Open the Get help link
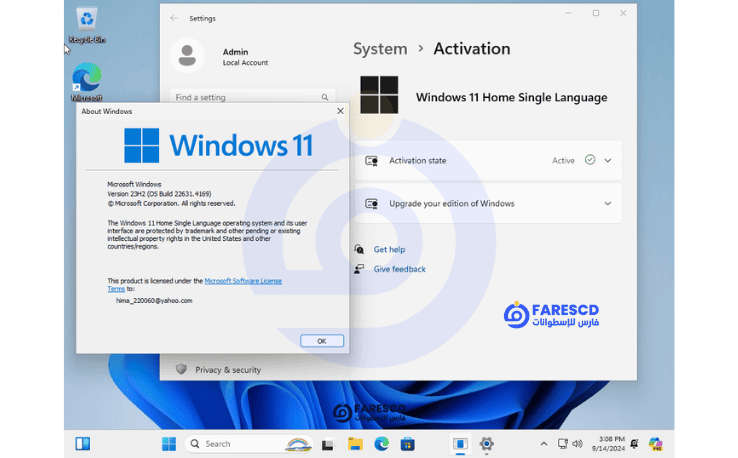 point(389,249)
